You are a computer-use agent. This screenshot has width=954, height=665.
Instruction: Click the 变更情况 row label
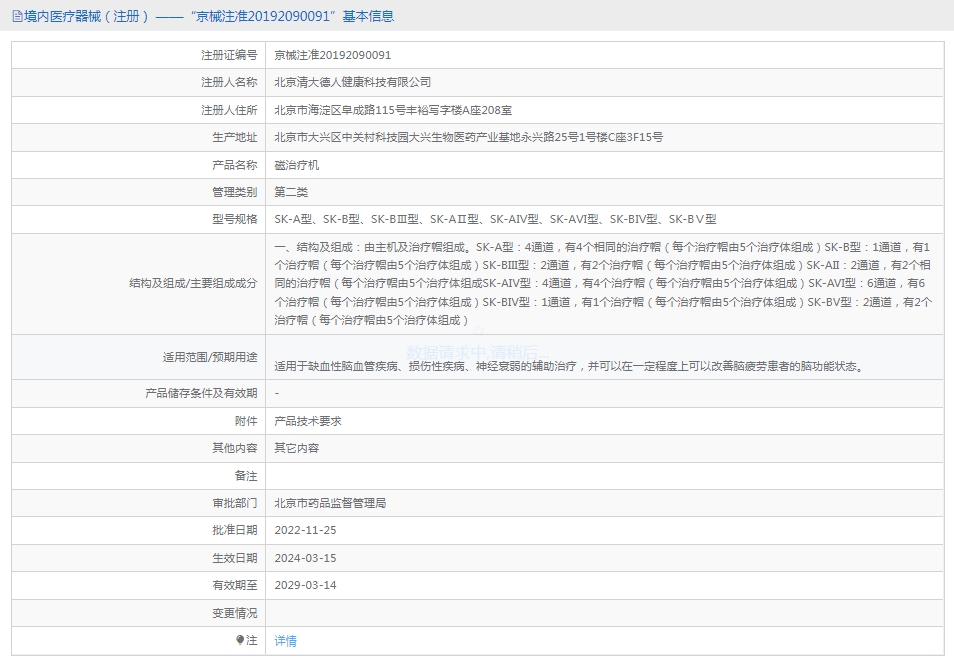click(235, 613)
